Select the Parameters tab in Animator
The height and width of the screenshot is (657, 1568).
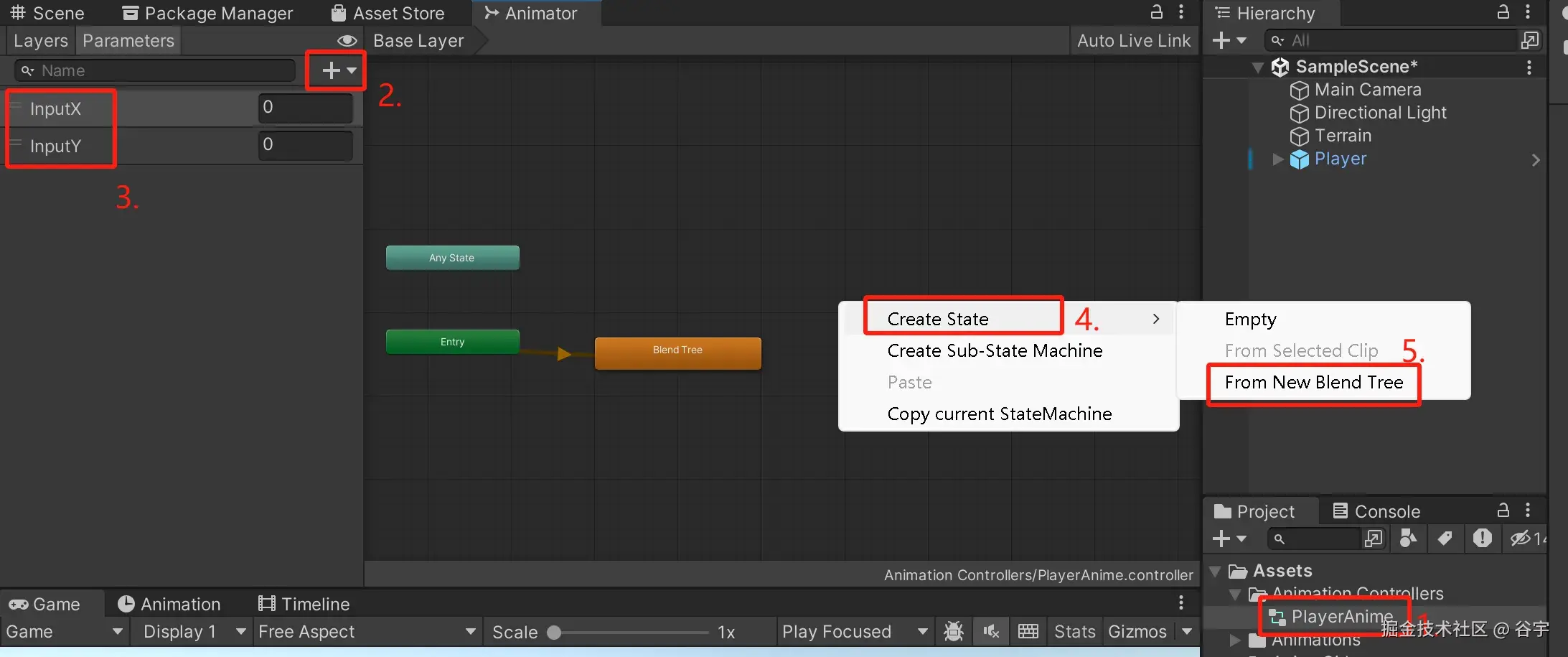click(128, 41)
